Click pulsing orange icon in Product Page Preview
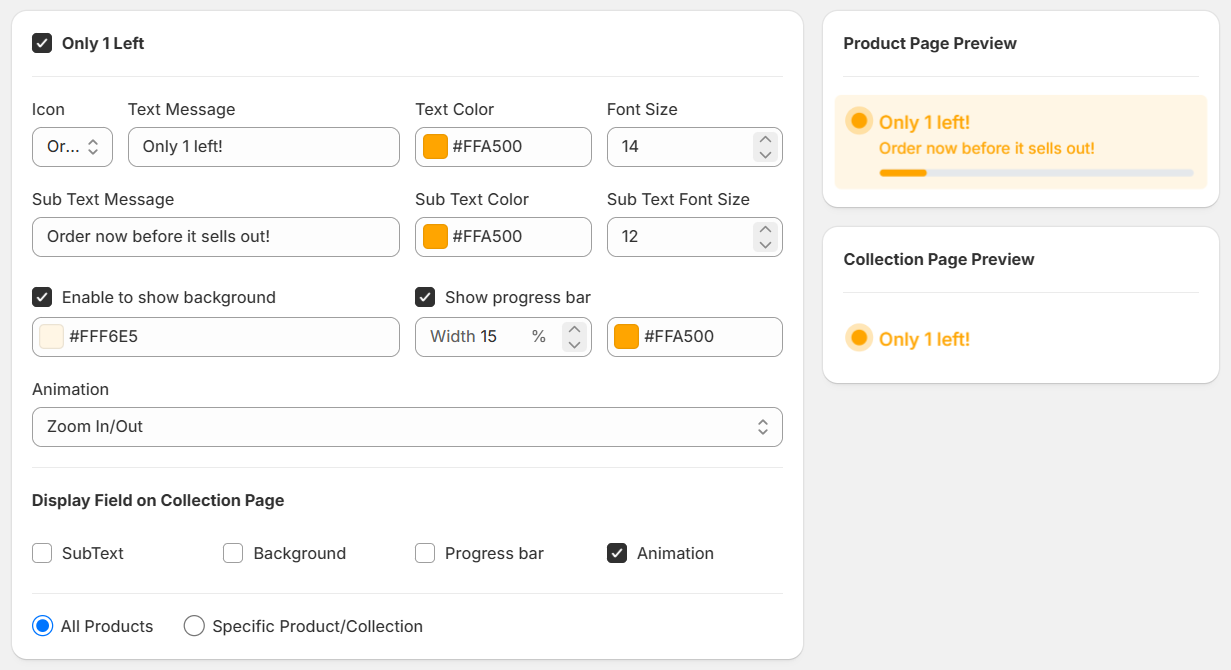Image resolution: width=1231 pixels, height=670 pixels. point(859,120)
